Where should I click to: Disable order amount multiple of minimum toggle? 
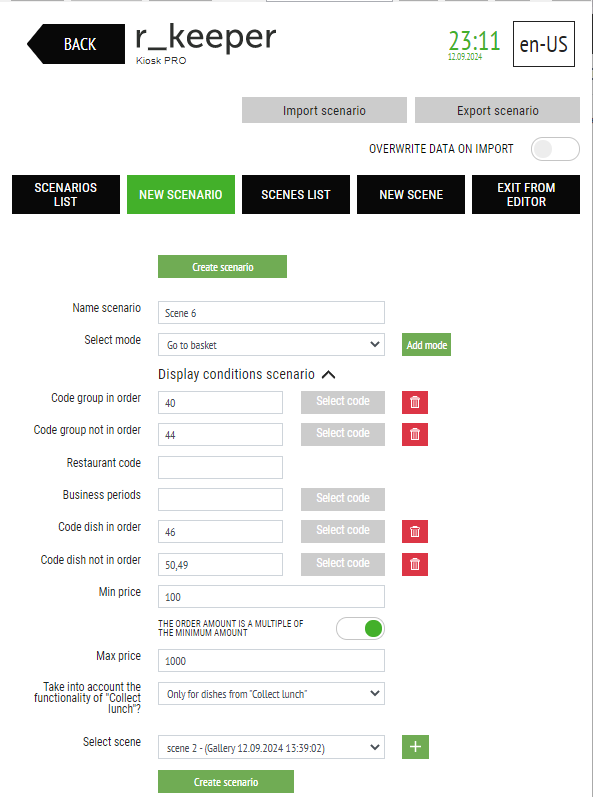pyautogui.click(x=360, y=628)
